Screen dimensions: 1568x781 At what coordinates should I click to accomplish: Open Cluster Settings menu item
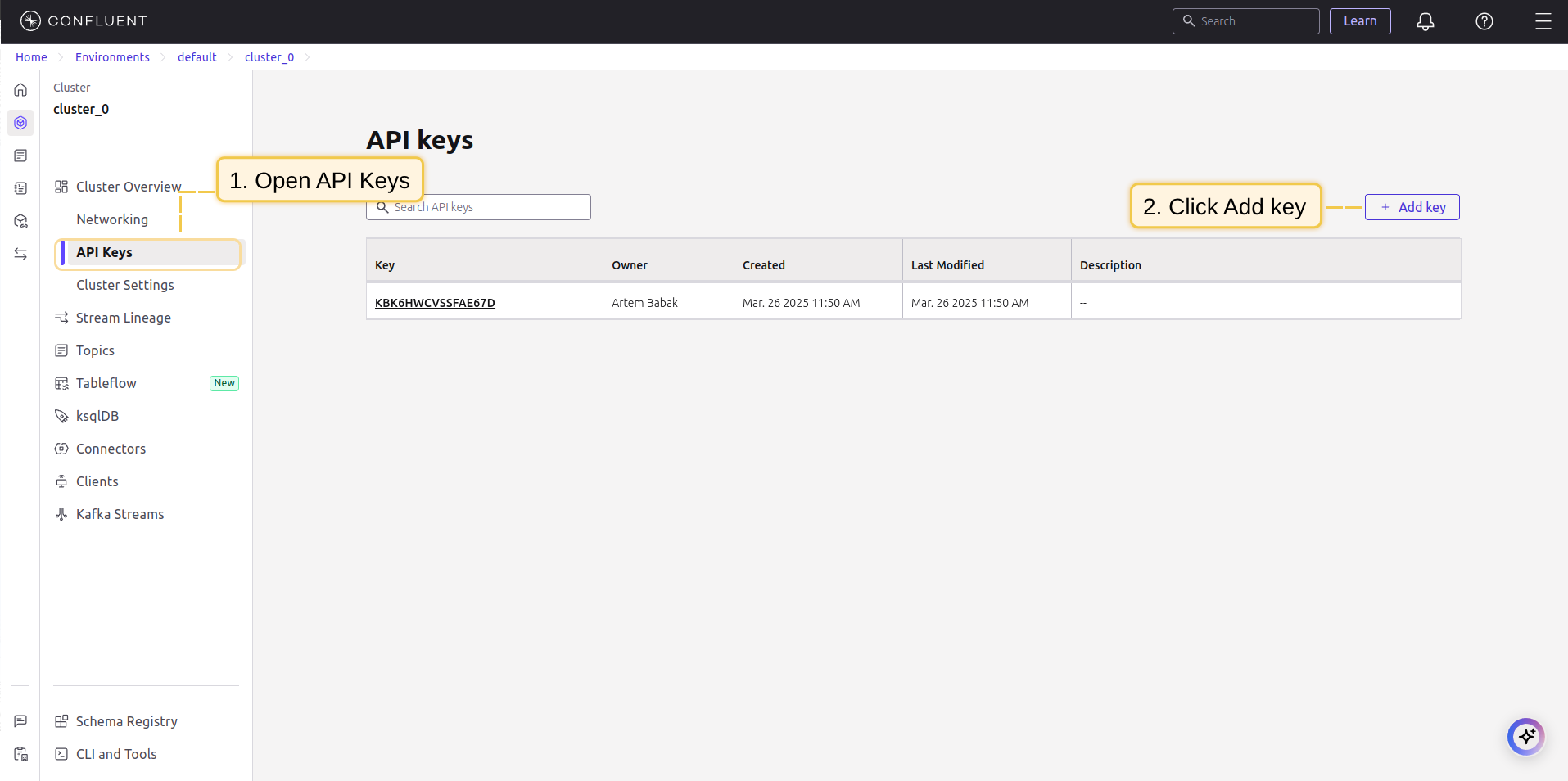point(125,285)
